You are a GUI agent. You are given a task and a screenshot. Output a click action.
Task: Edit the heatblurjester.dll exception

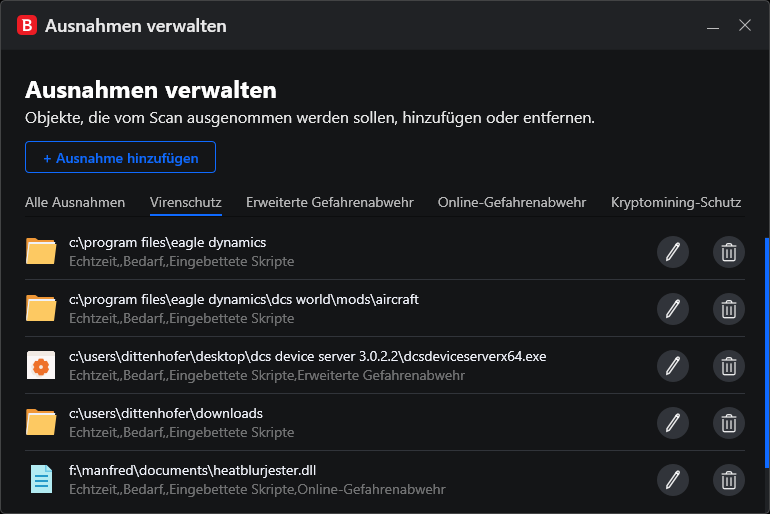coord(673,480)
